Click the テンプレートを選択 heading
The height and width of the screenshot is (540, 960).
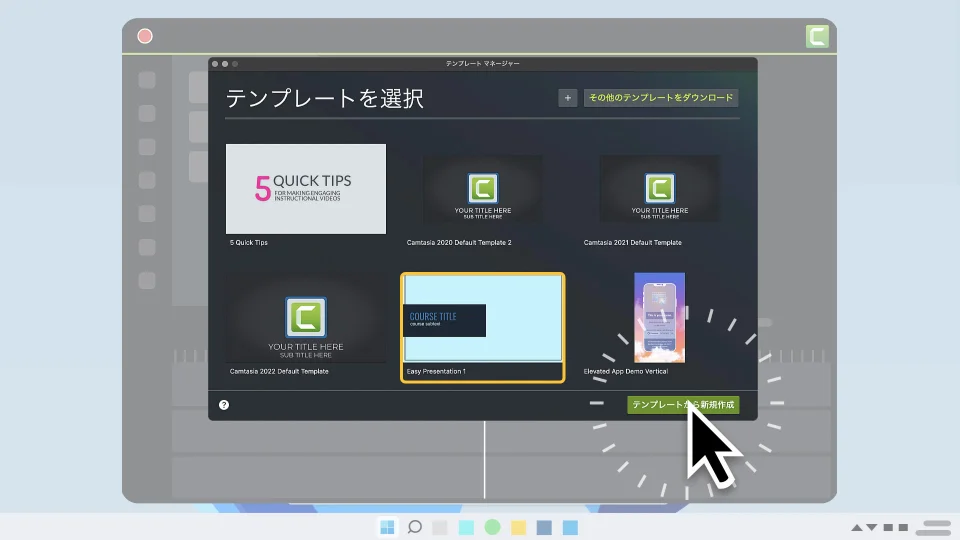324,98
